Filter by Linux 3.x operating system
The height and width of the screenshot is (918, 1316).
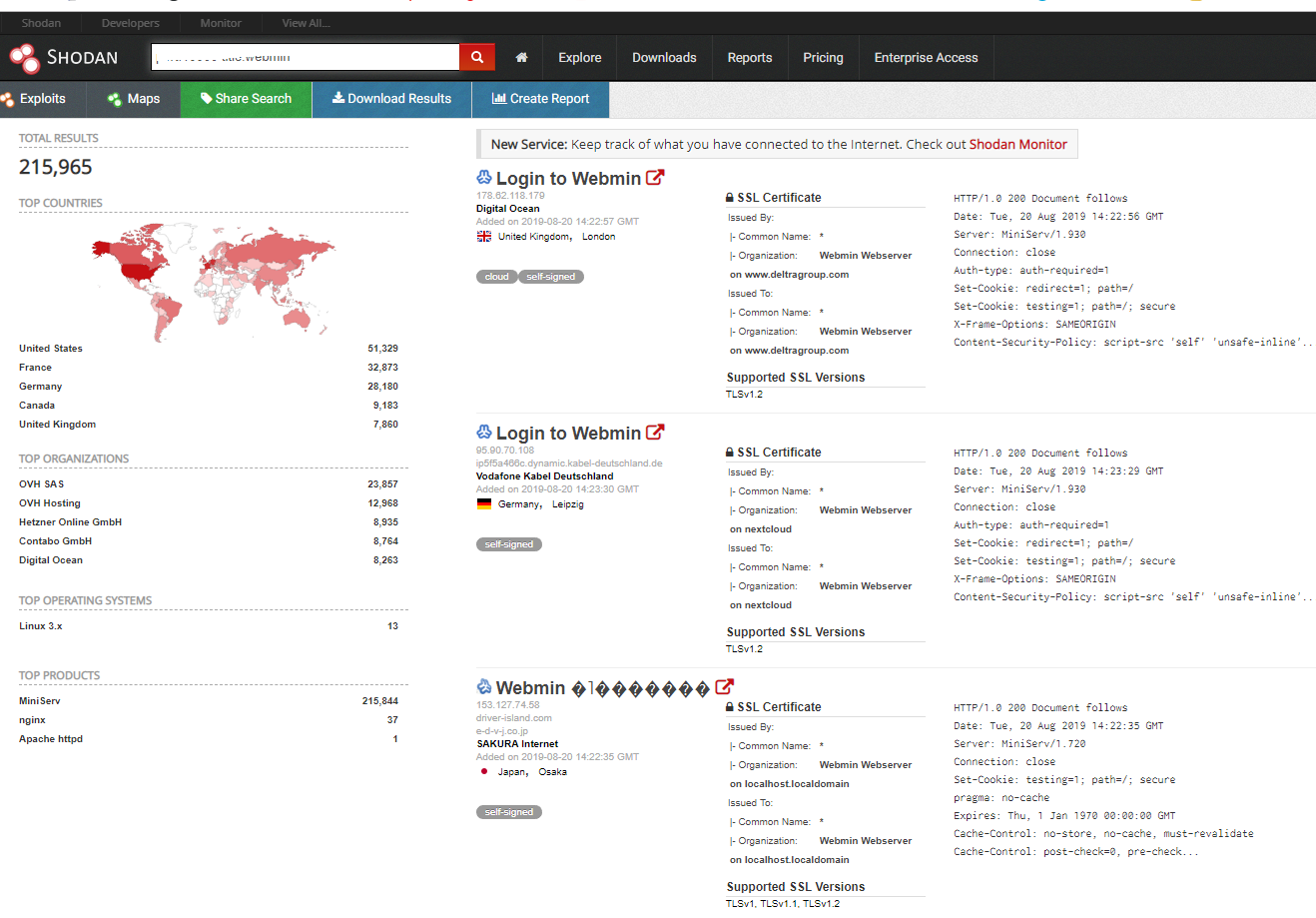(x=40, y=626)
